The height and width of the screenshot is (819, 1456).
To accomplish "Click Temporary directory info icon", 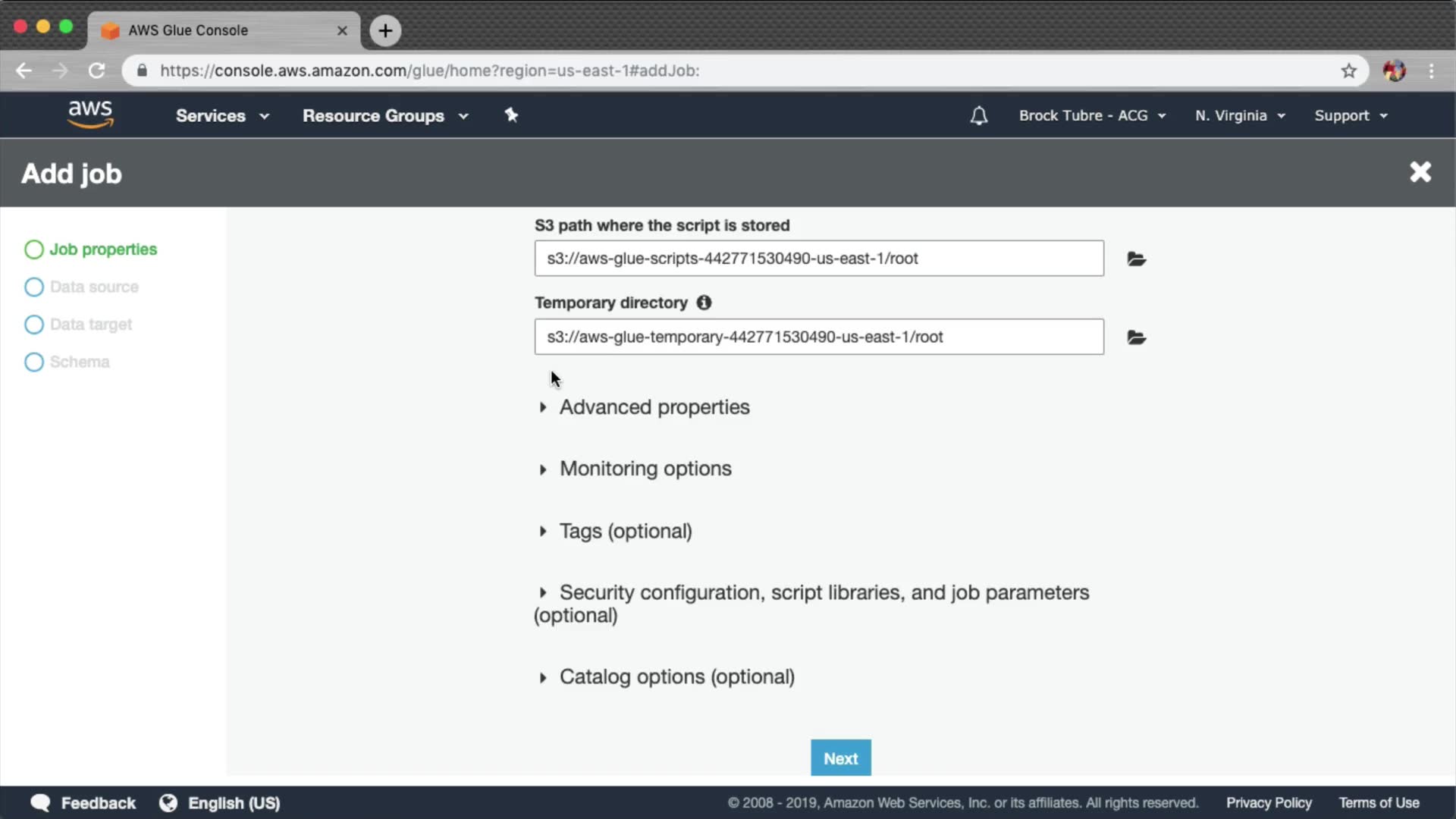I will 704,303.
